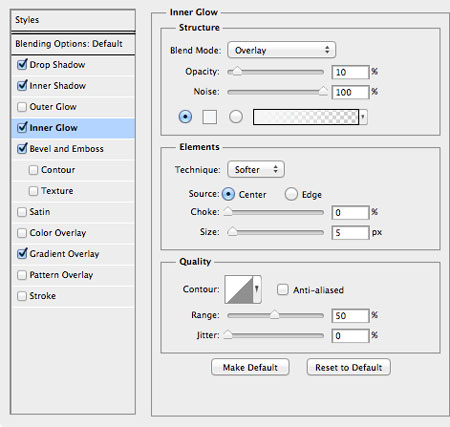The width and height of the screenshot is (450, 427).
Task: Uncheck the Bevel and Emboss checkbox
Action: tap(22, 148)
